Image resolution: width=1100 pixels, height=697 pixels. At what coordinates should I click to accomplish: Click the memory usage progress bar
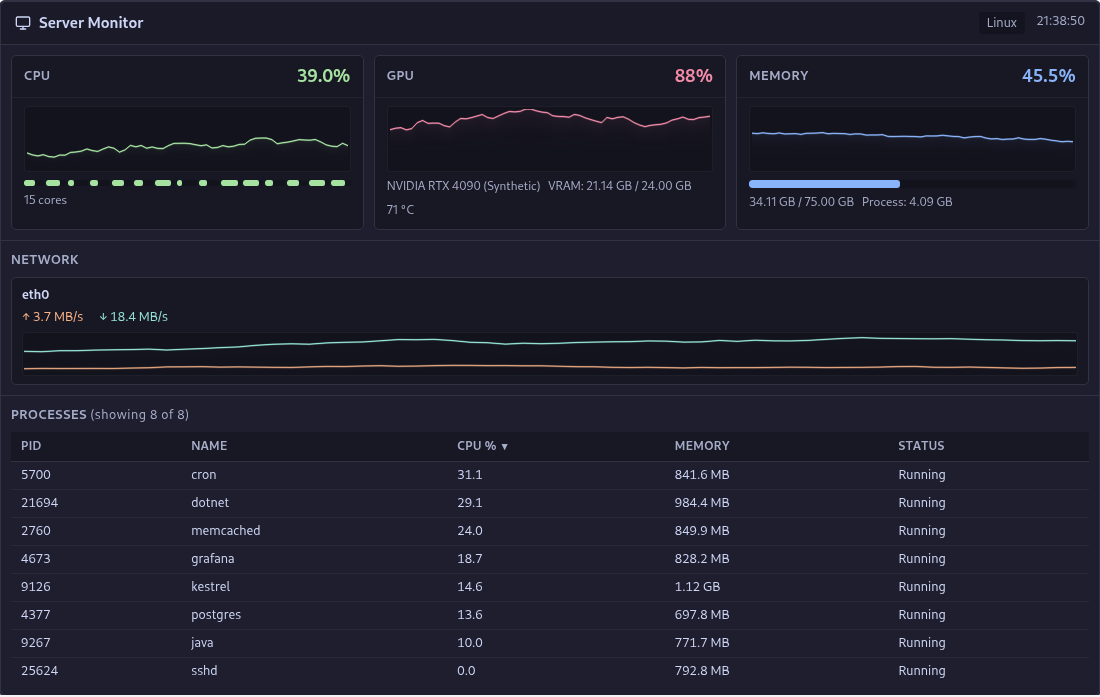(912, 184)
